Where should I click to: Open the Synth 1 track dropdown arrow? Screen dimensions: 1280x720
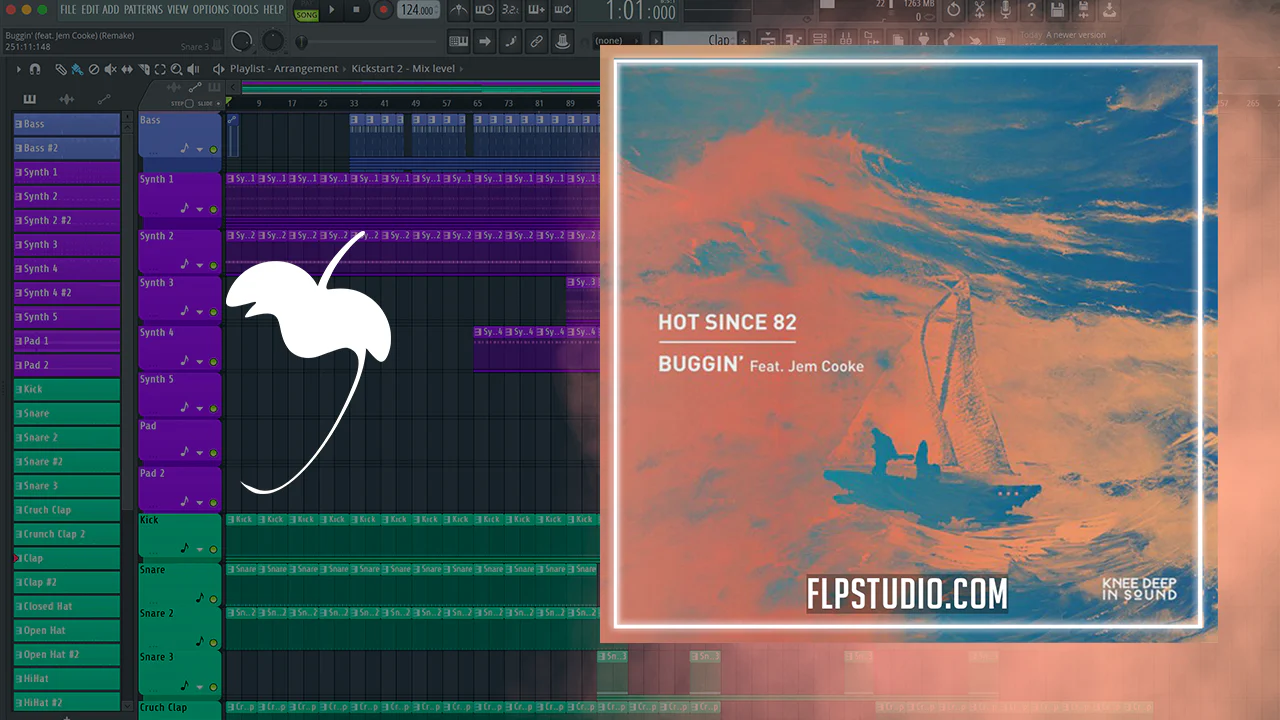click(200, 210)
